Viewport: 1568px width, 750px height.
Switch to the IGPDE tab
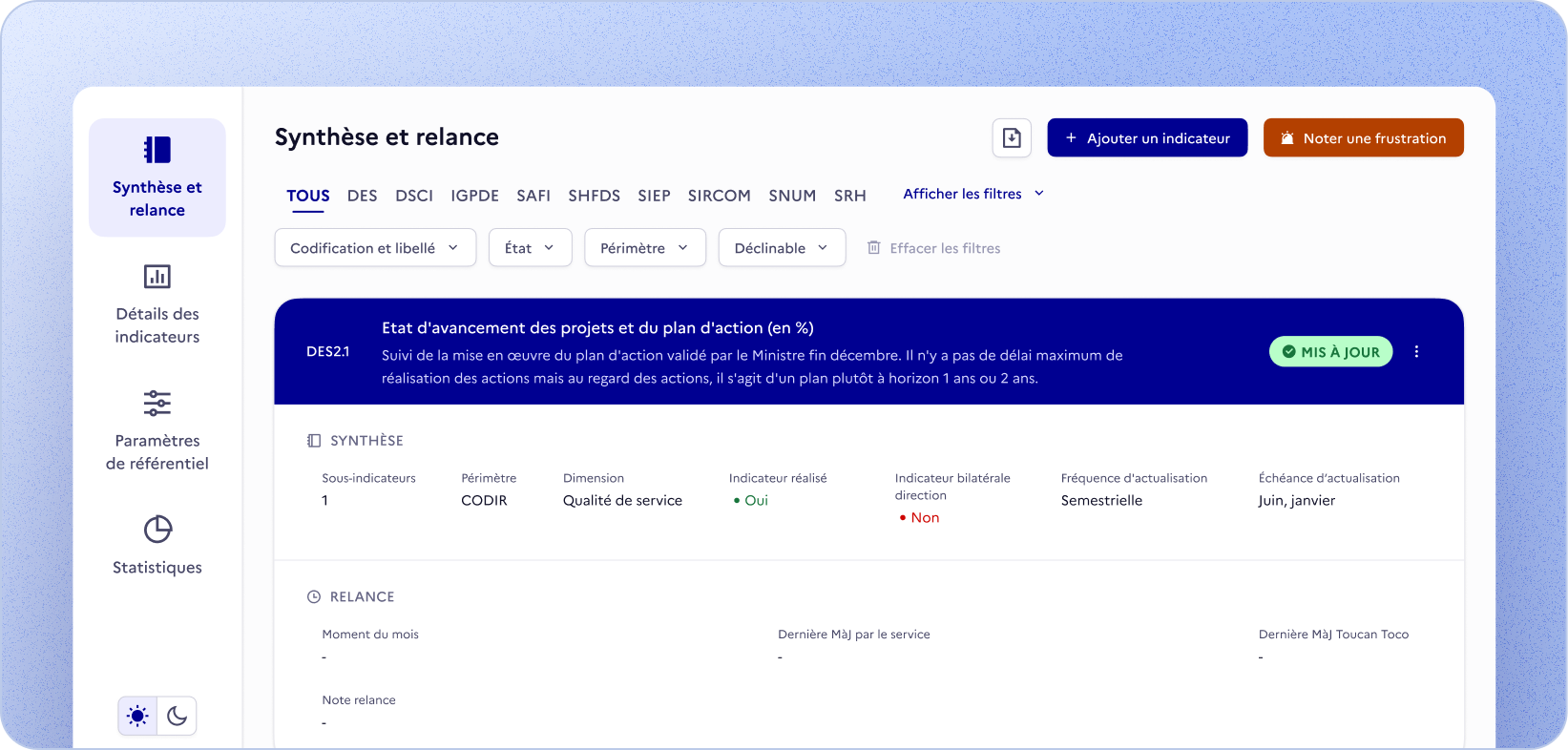(474, 196)
